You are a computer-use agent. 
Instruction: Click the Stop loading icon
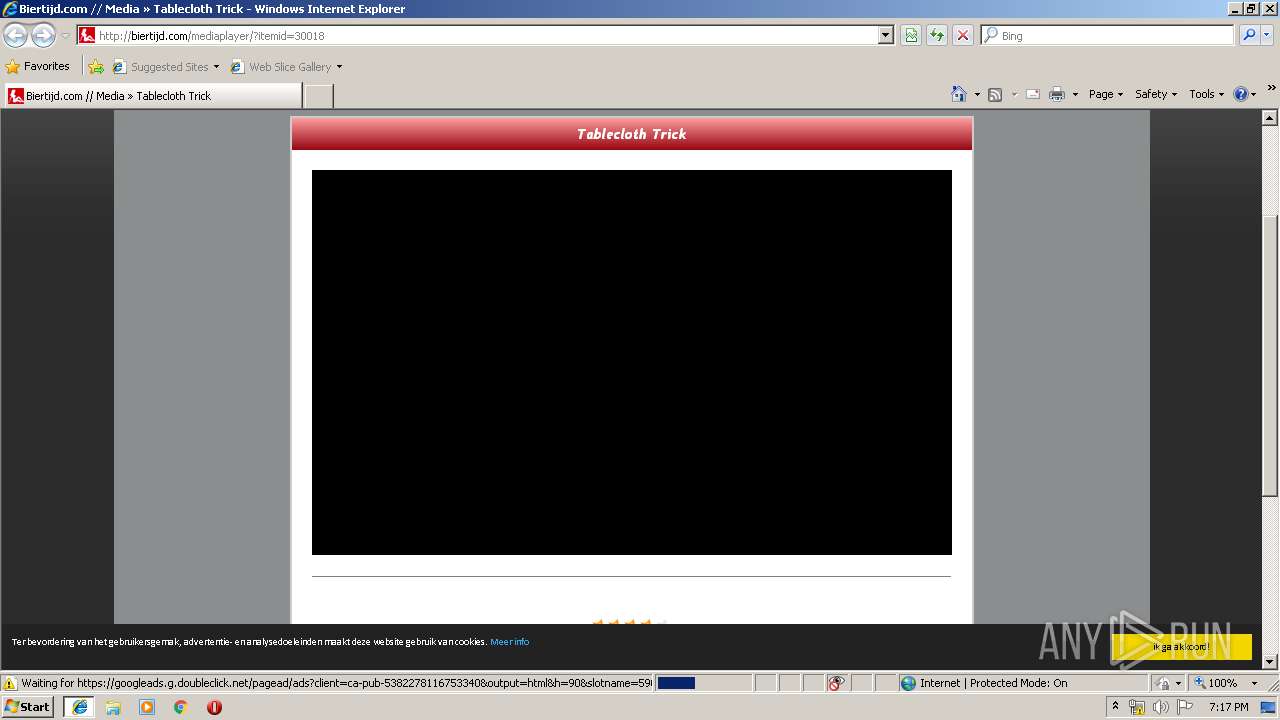click(x=963, y=36)
